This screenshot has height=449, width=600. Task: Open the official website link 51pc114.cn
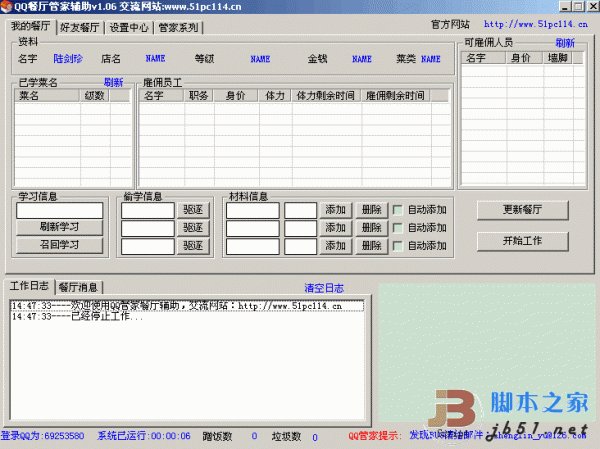coord(535,24)
